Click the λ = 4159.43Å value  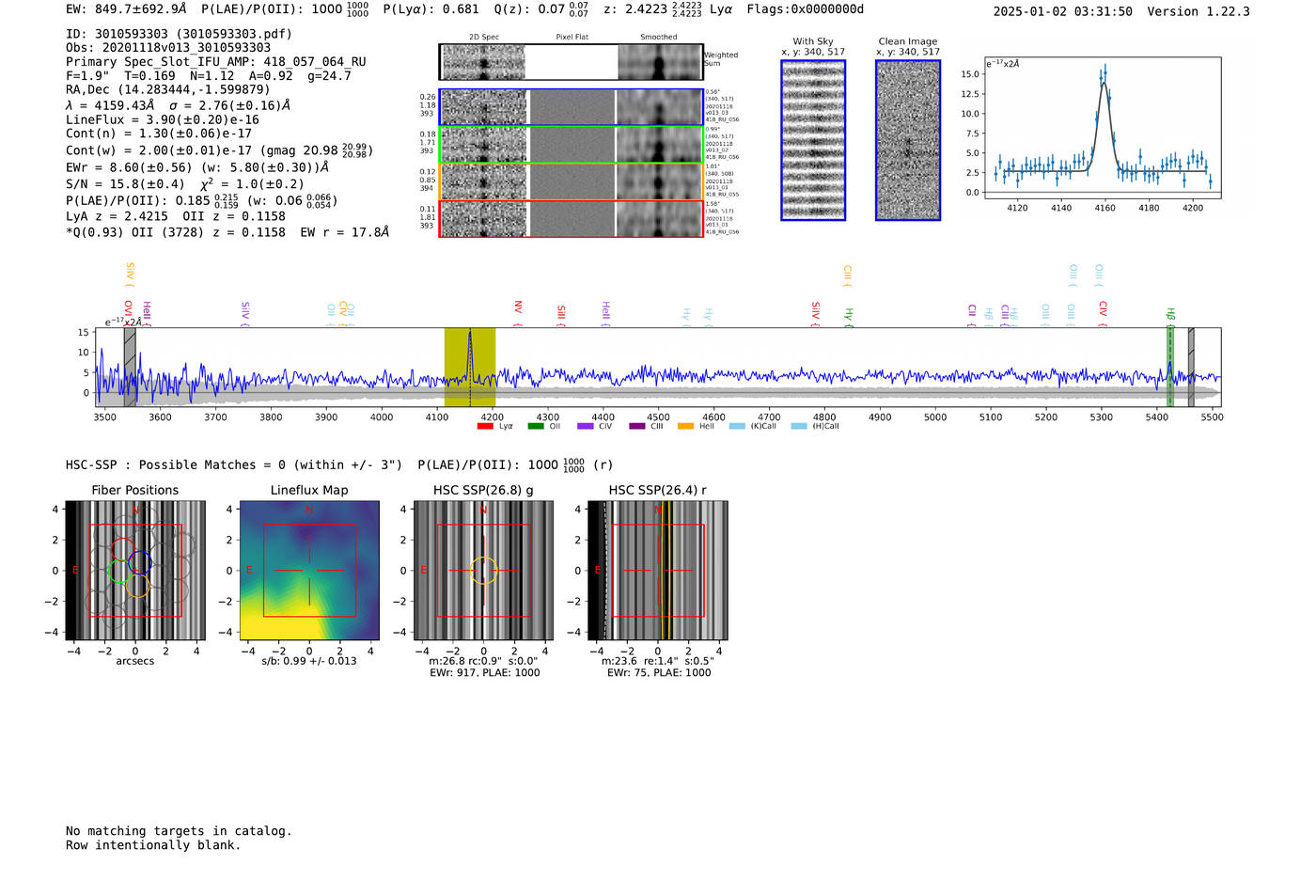[x=110, y=105]
